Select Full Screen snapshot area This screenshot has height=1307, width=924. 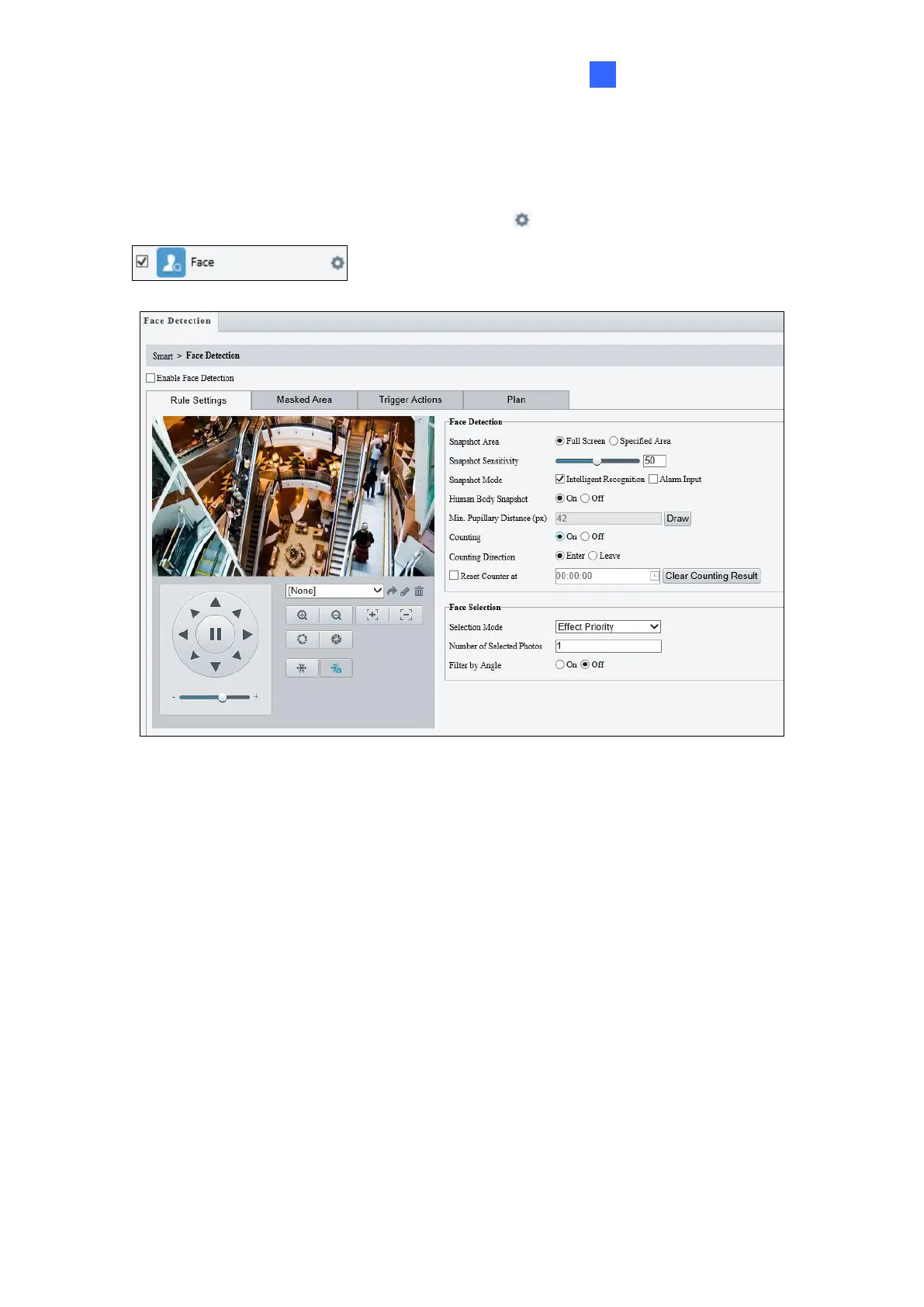click(559, 441)
